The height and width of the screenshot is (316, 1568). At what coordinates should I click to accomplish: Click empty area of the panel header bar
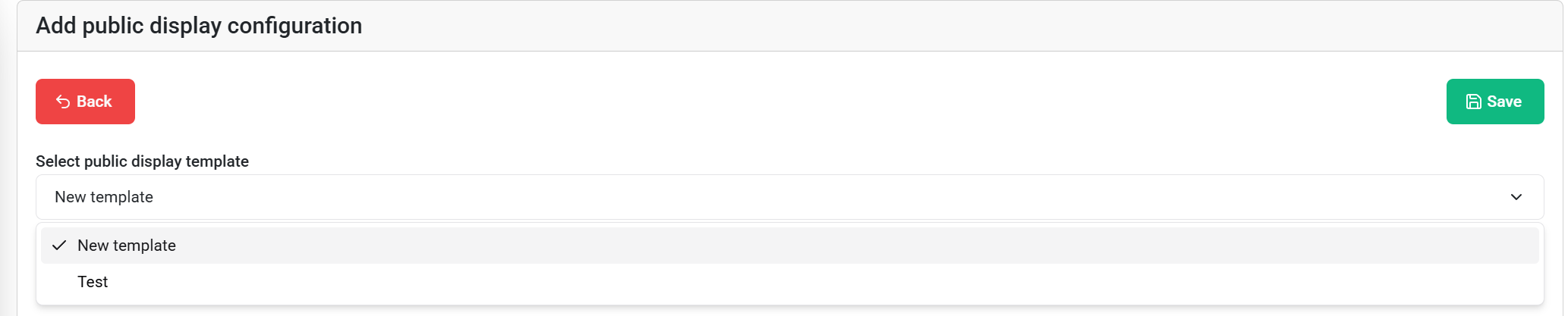(x=911, y=26)
